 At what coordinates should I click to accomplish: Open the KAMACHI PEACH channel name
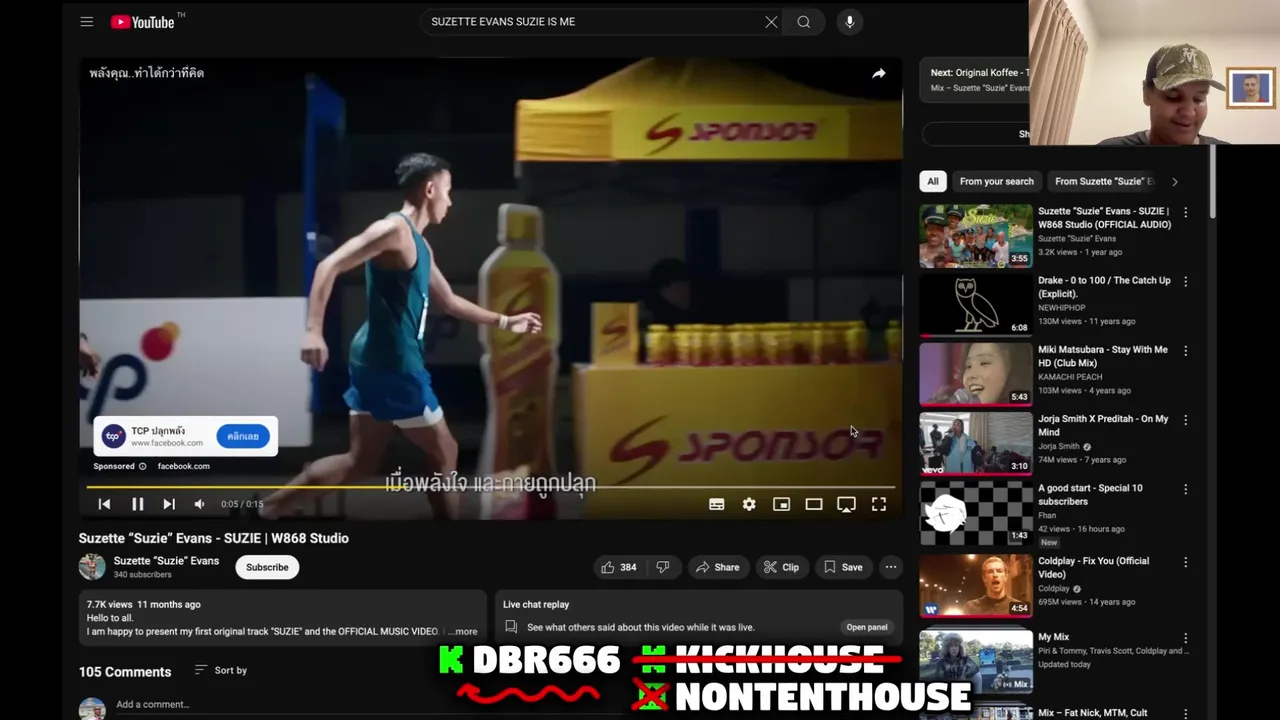(1070, 377)
